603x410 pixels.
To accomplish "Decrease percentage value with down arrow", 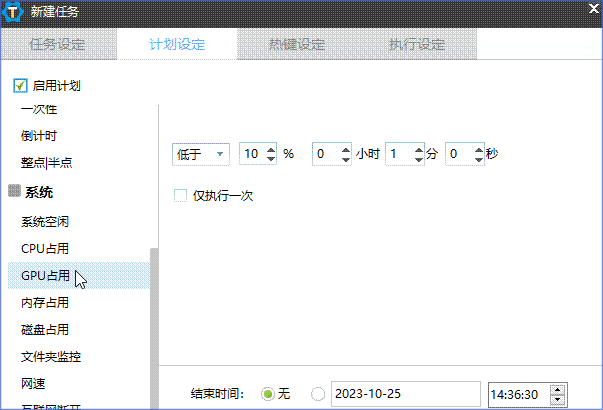I will [x=271, y=158].
